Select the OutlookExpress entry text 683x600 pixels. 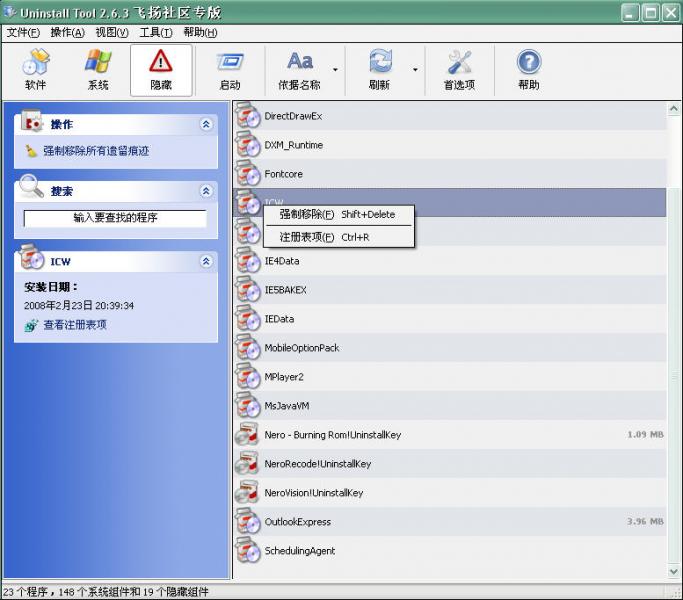tap(298, 522)
